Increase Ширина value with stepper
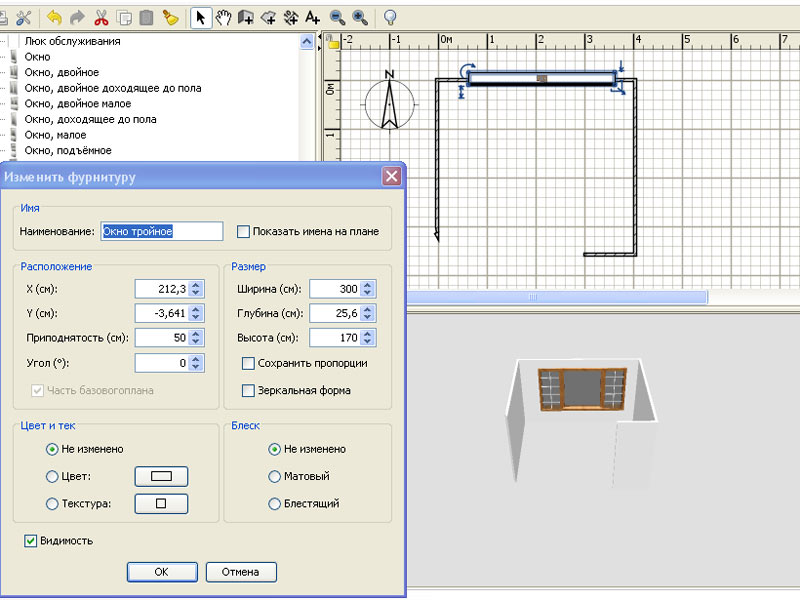 (x=367, y=285)
